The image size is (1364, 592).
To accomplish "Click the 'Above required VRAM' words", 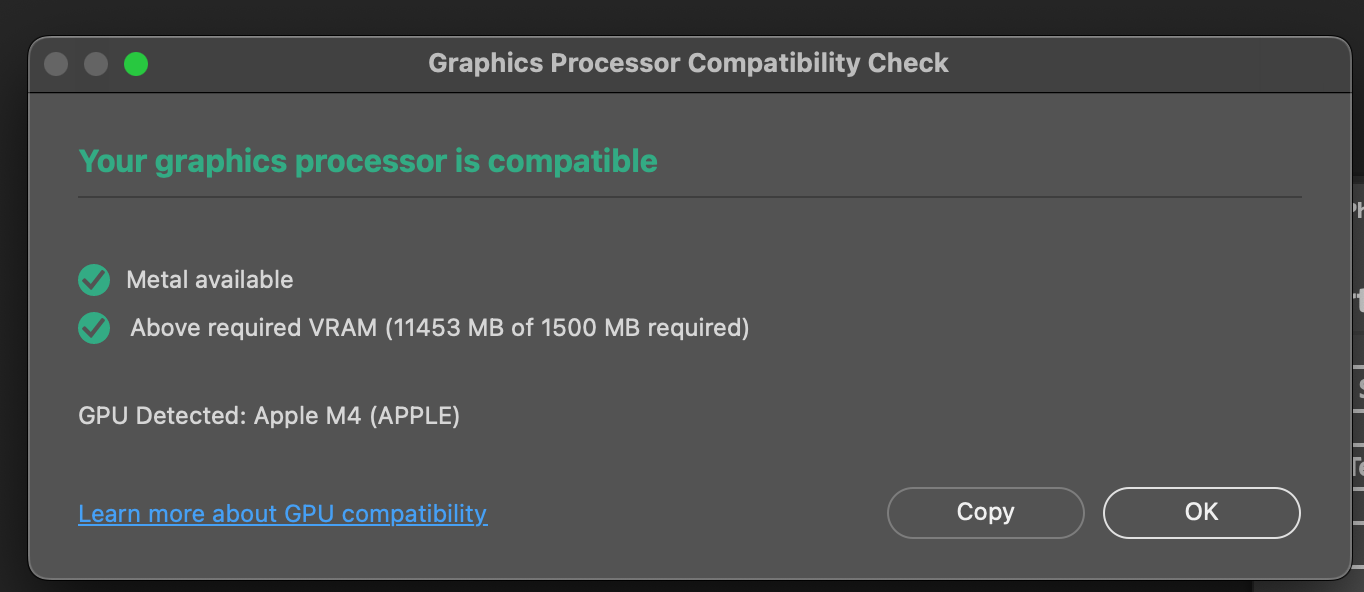I will click(255, 327).
